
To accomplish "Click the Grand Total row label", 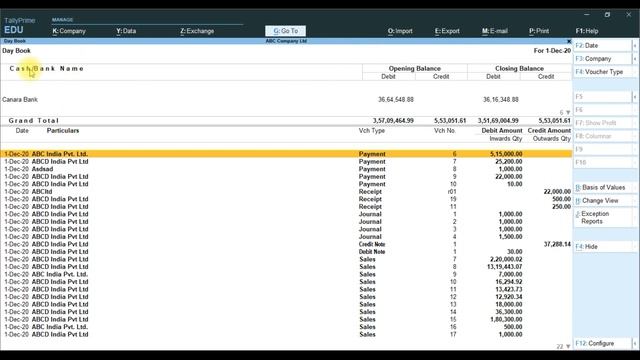I will click(34, 121).
